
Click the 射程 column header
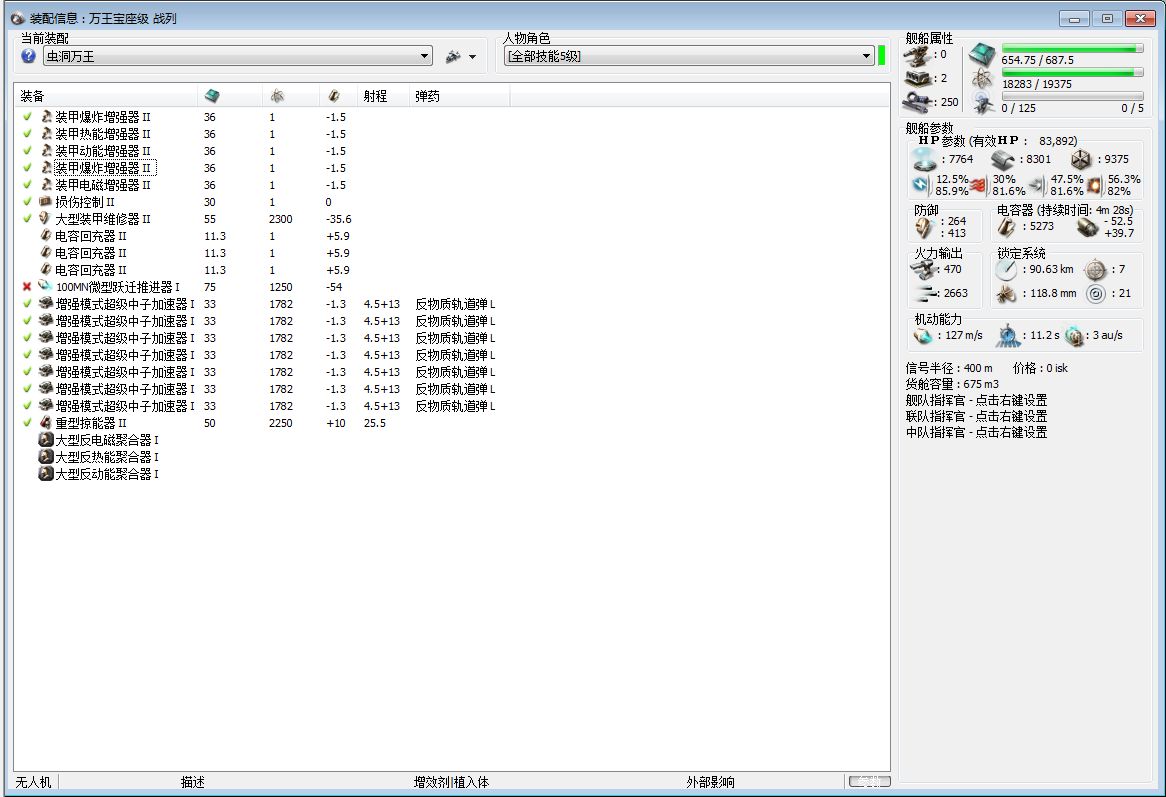point(383,96)
